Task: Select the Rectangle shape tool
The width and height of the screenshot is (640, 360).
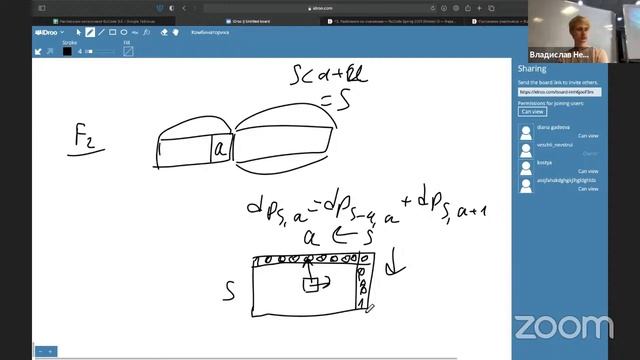Action: point(112,32)
